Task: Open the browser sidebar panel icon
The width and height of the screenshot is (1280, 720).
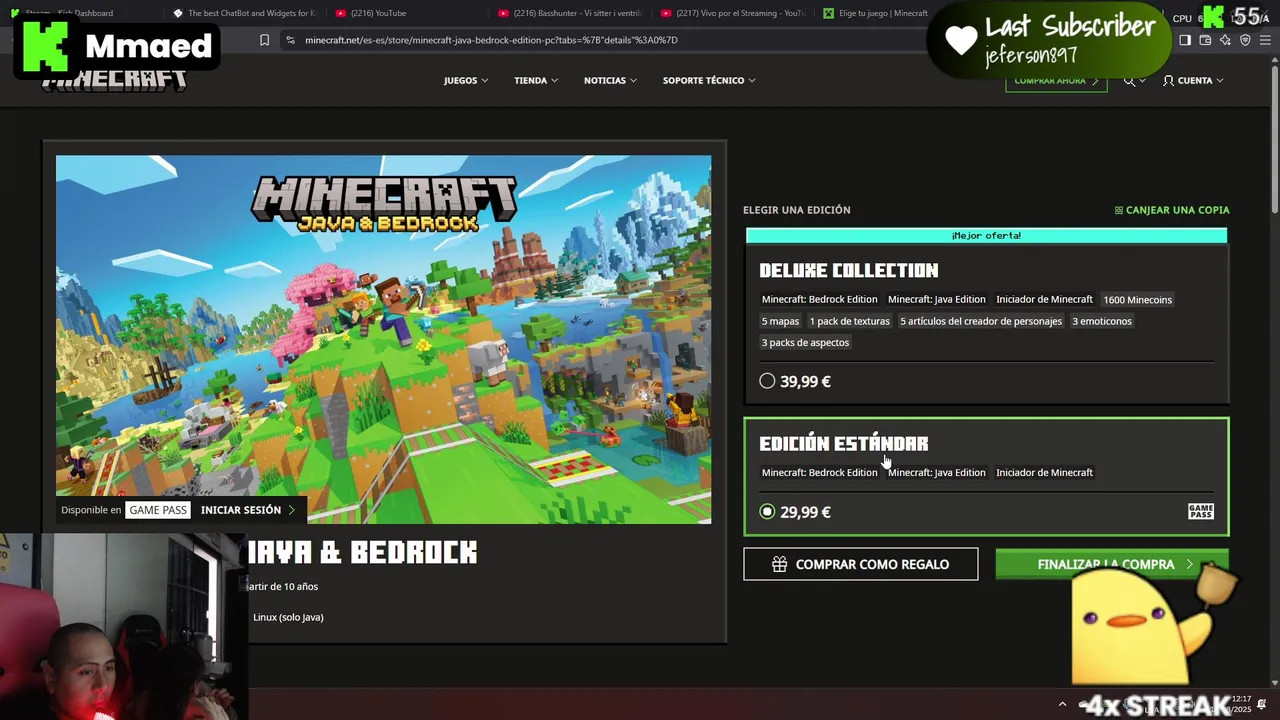Action: [x=1185, y=40]
